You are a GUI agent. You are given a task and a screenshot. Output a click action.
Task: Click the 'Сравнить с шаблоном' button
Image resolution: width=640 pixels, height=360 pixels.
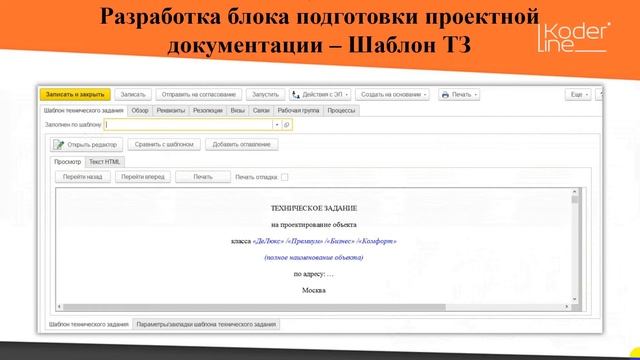coord(164,144)
